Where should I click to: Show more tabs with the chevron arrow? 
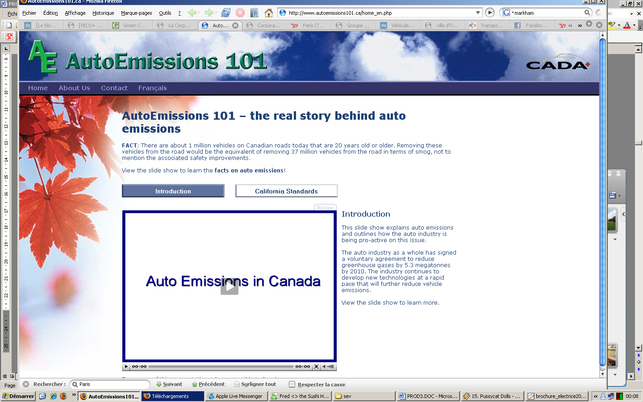(x=579, y=25)
